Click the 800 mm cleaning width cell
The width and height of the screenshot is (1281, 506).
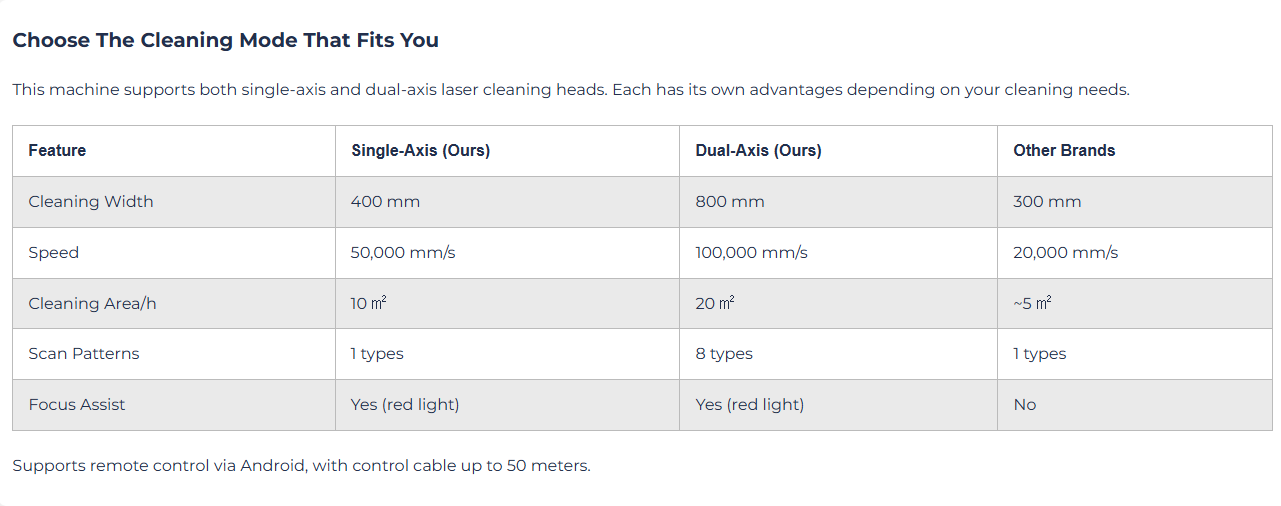730,202
